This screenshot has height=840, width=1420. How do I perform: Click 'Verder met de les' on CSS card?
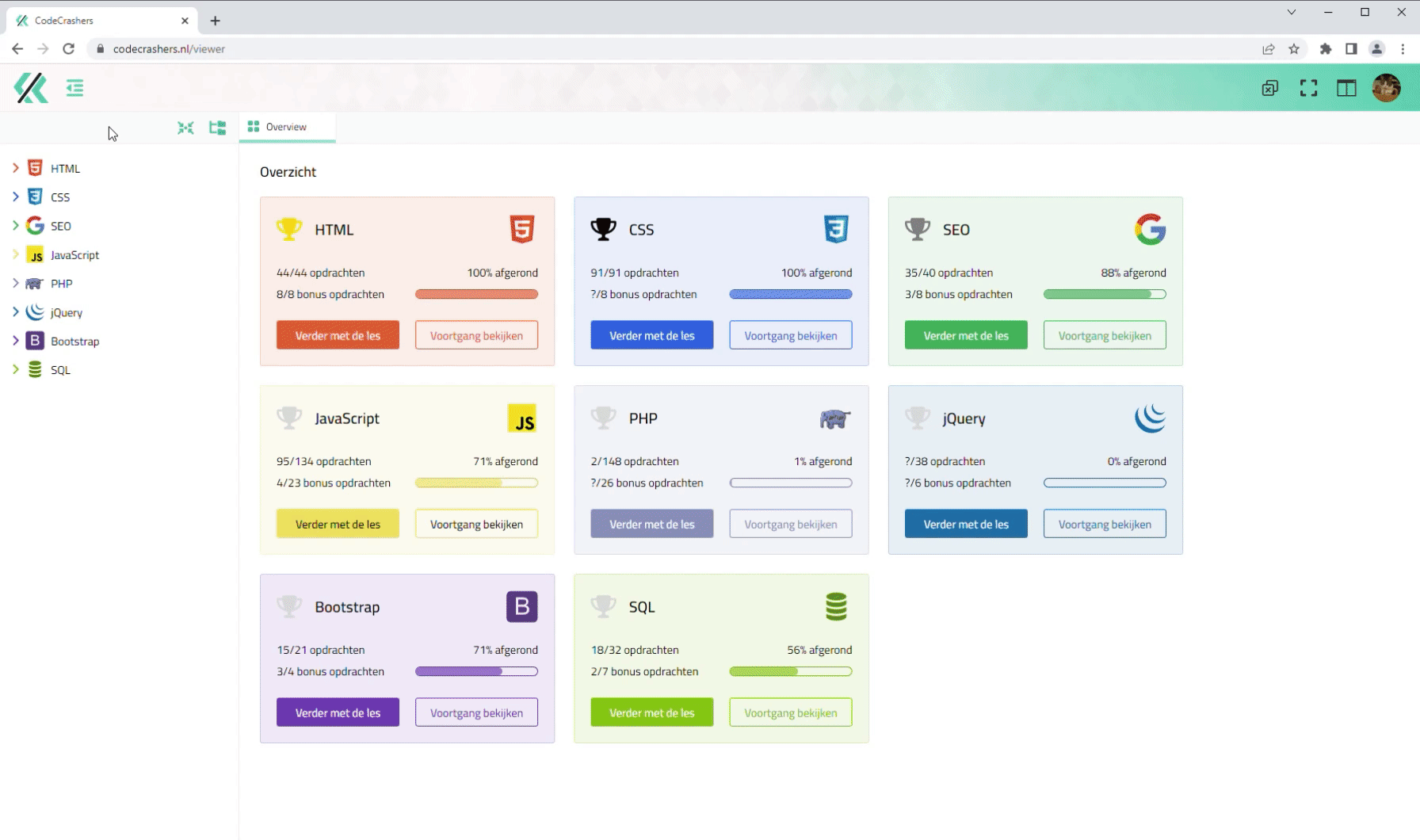(x=651, y=335)
